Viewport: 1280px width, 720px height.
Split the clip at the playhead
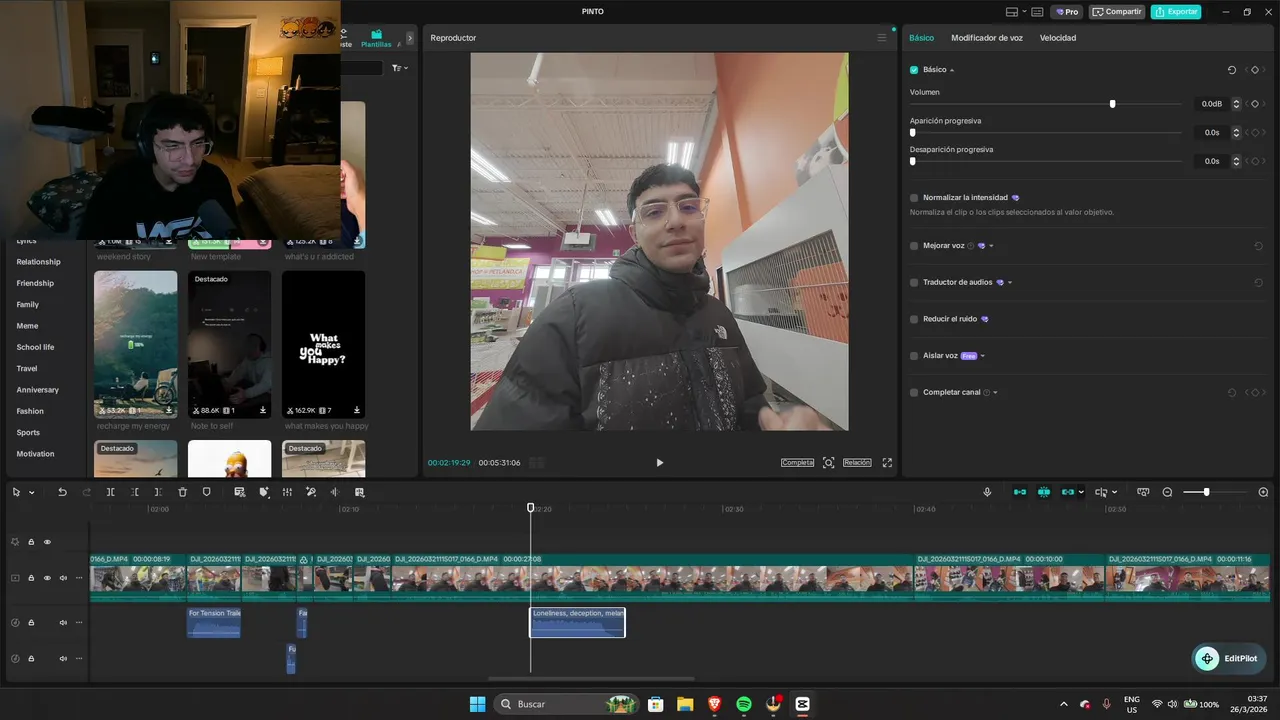tap(110, 492)
